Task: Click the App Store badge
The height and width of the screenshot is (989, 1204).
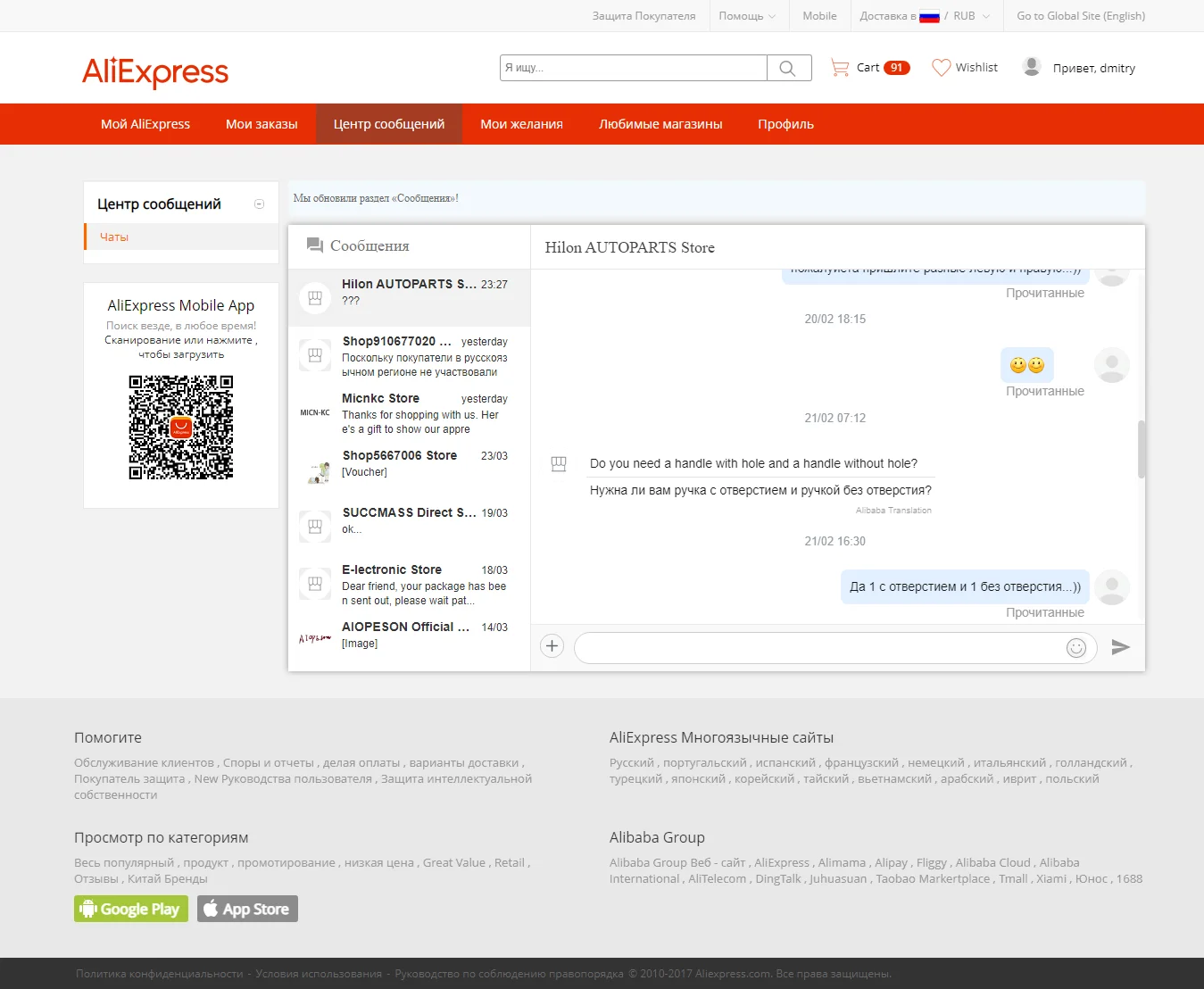Action: pos(247,909)
